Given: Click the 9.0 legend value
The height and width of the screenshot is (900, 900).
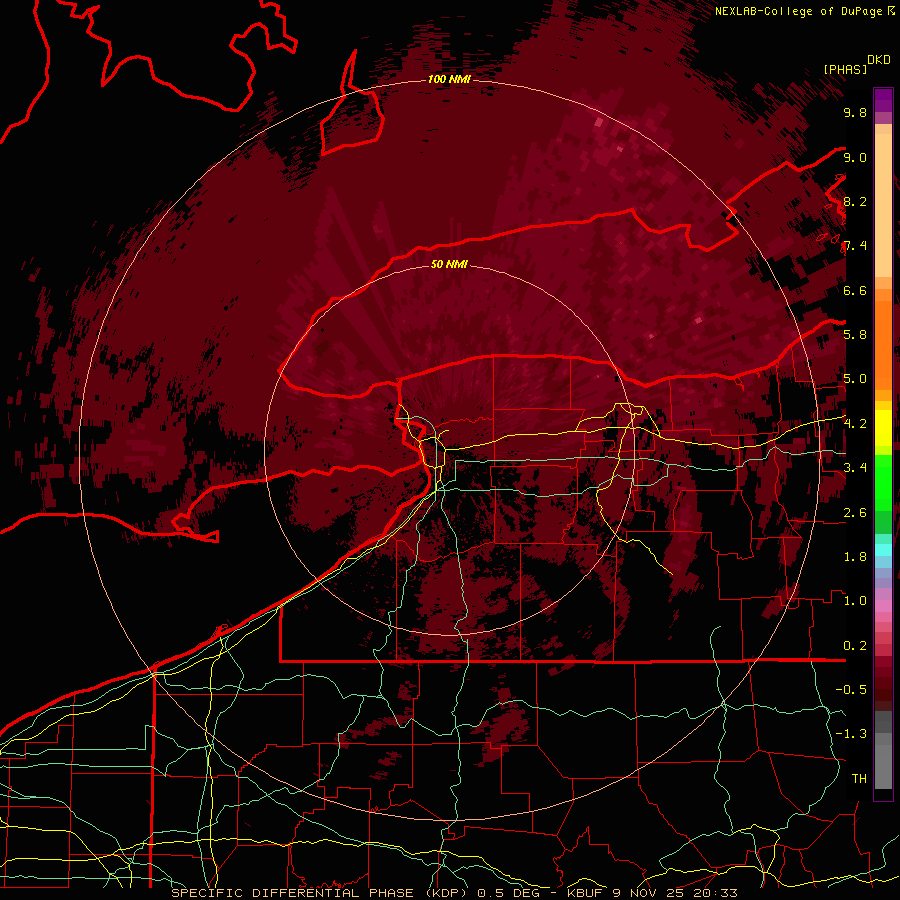Looking at the screenshot, I should click(x=855, y=158).
